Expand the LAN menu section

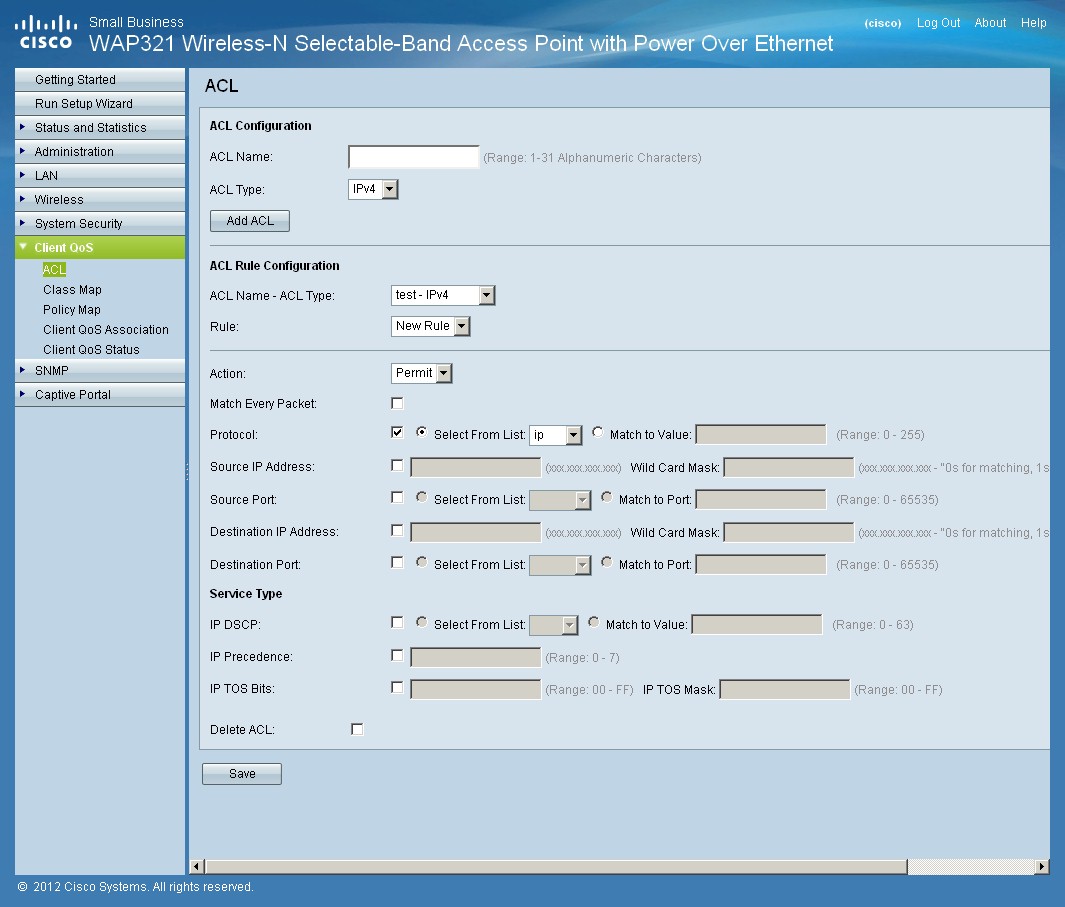pos(100,175)
